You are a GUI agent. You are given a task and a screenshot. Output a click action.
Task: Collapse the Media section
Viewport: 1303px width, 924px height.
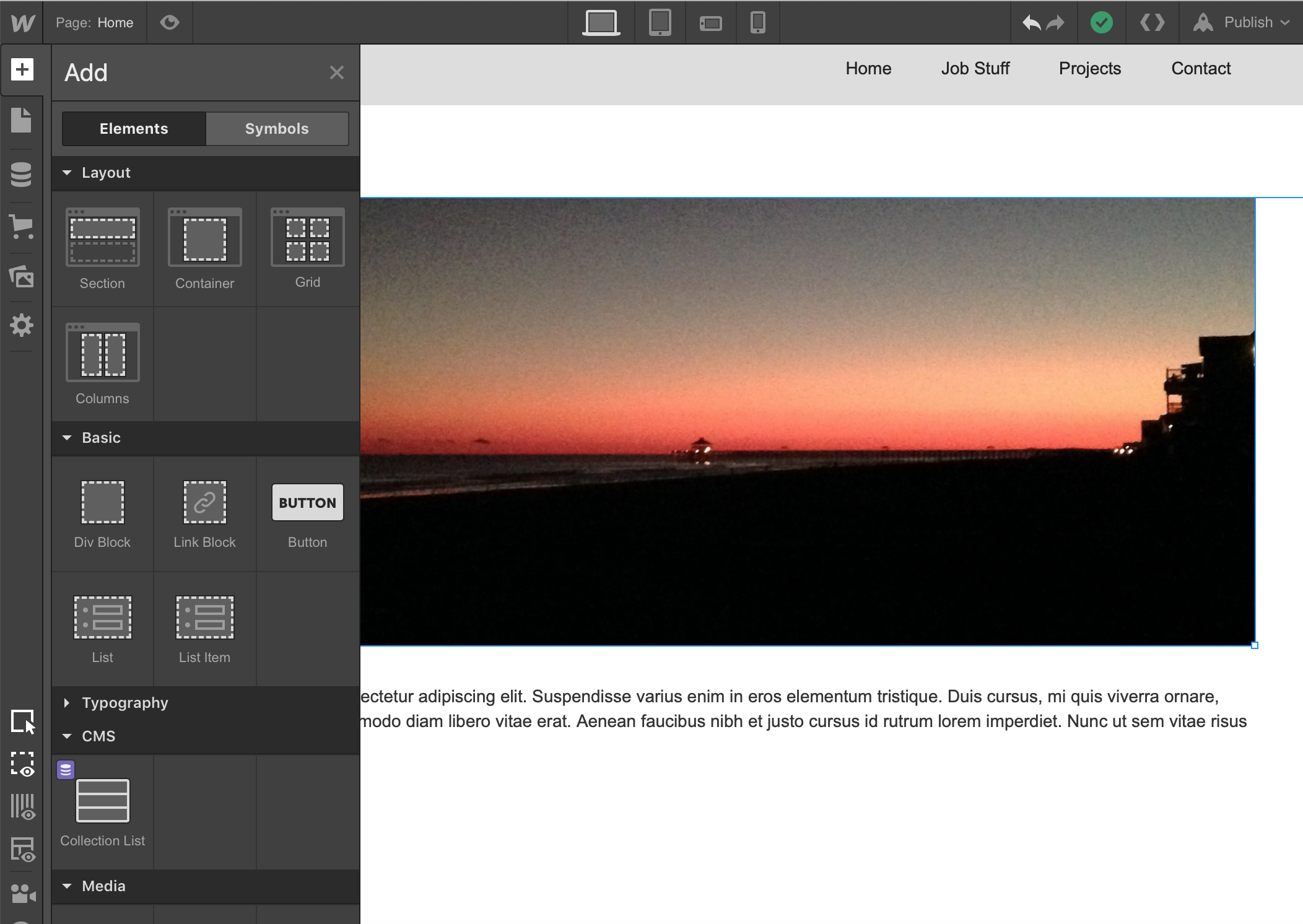pos(206,886)
